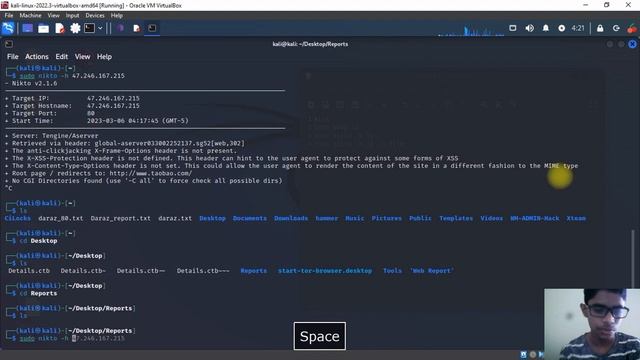The width and height of the screenshot is (640, 360).
Task: Click 'Web Report' directory name
Action: click(x=431, y=271)
